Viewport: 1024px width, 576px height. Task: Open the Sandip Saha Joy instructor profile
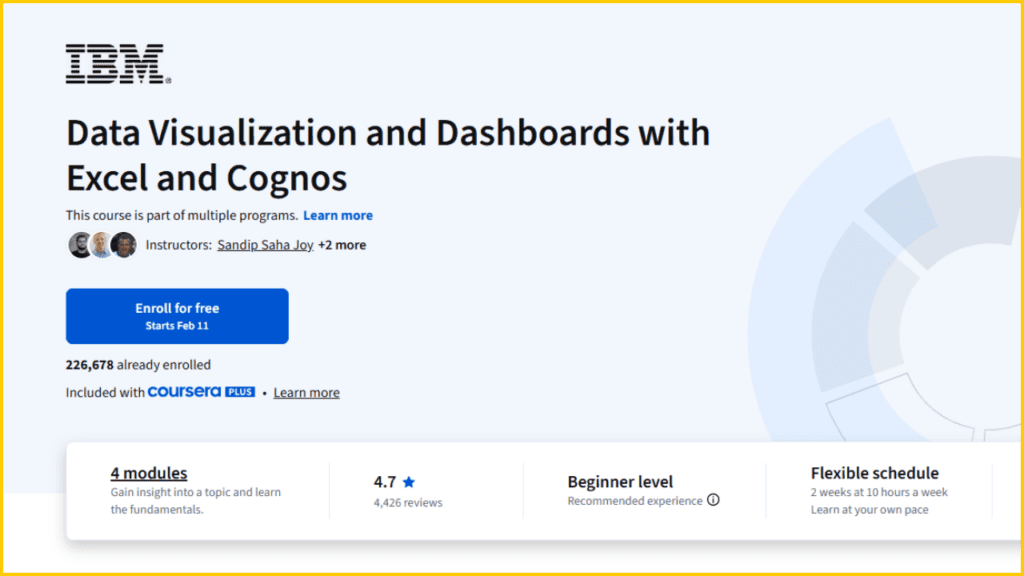pyautogui.click(x=265, y=244)
